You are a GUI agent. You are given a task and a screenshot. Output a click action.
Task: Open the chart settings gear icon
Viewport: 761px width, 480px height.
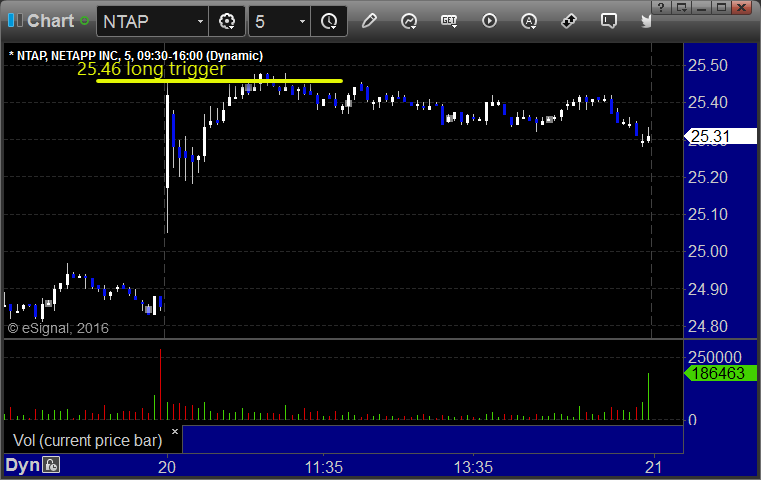click(227, 21)
